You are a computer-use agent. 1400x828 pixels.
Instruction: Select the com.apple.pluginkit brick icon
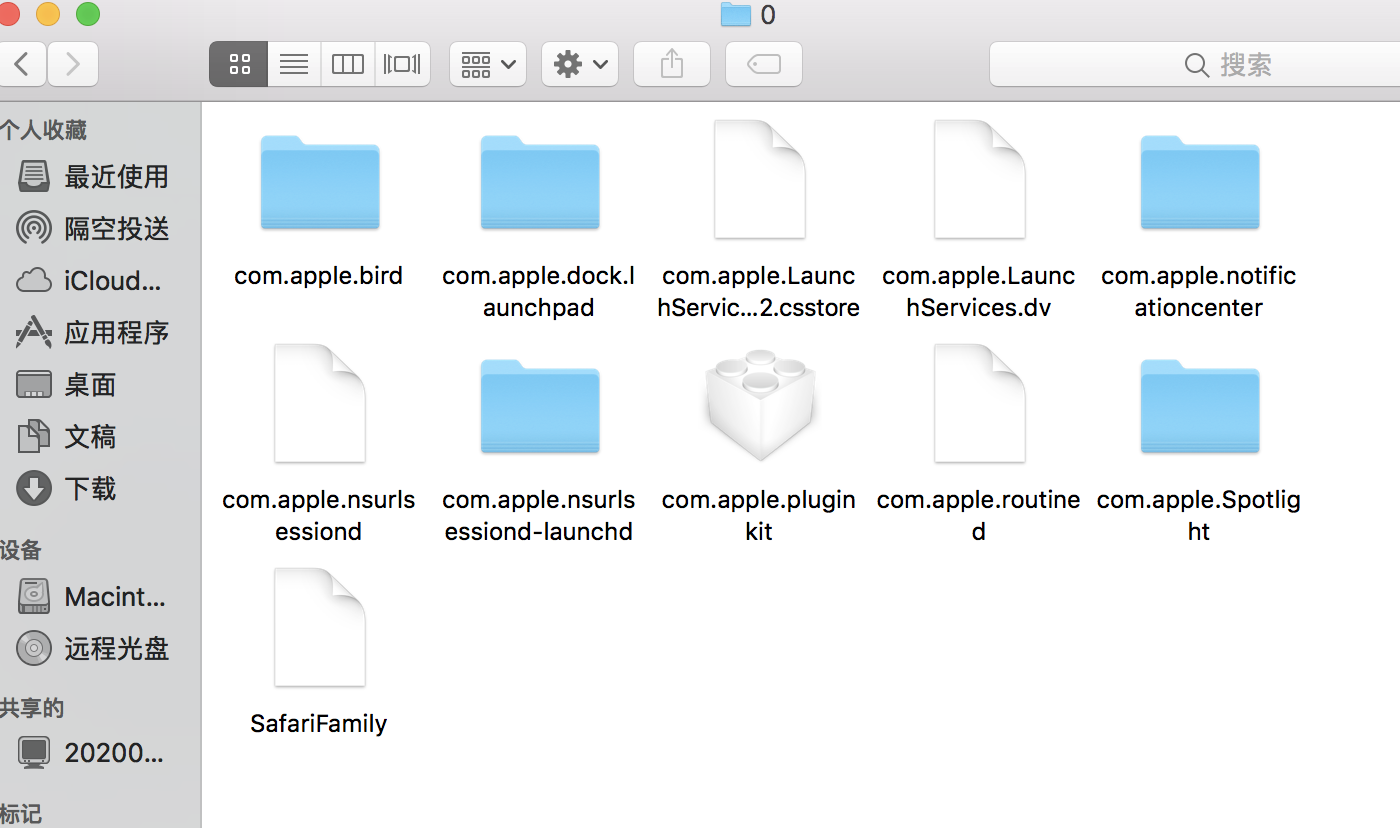(x=759, y=404)
